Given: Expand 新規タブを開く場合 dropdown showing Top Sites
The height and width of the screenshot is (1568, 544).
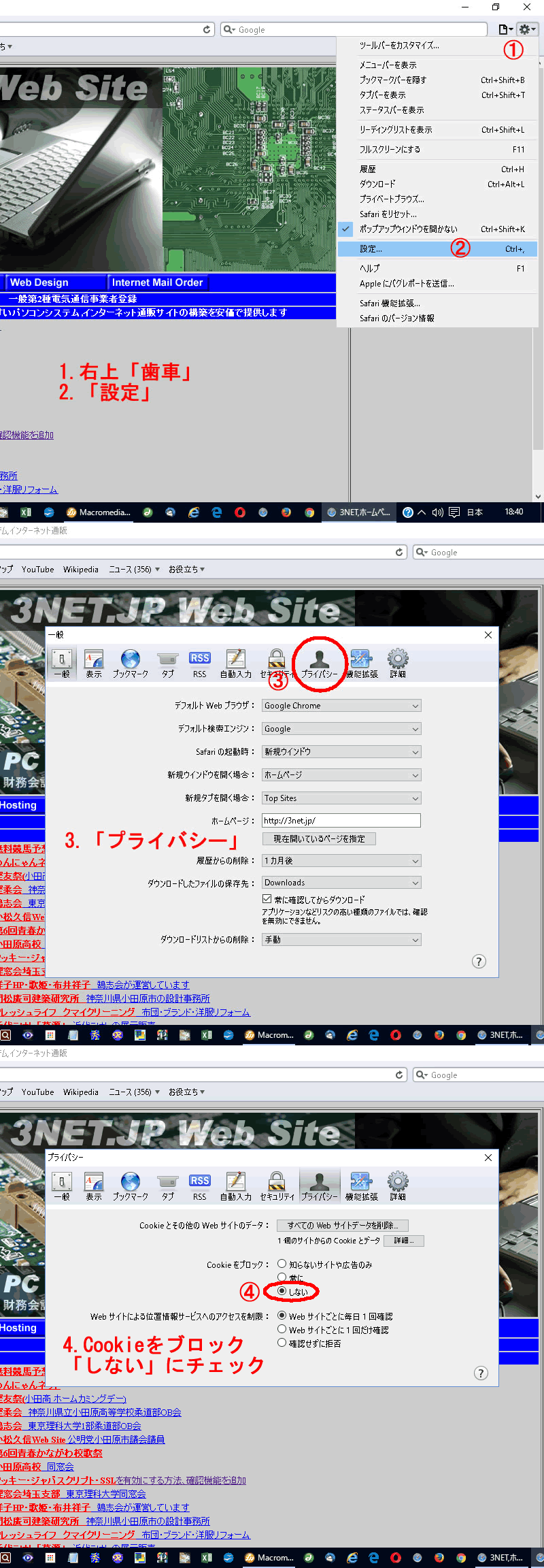Looking at the screenshot, I should (x=341, y=798).
